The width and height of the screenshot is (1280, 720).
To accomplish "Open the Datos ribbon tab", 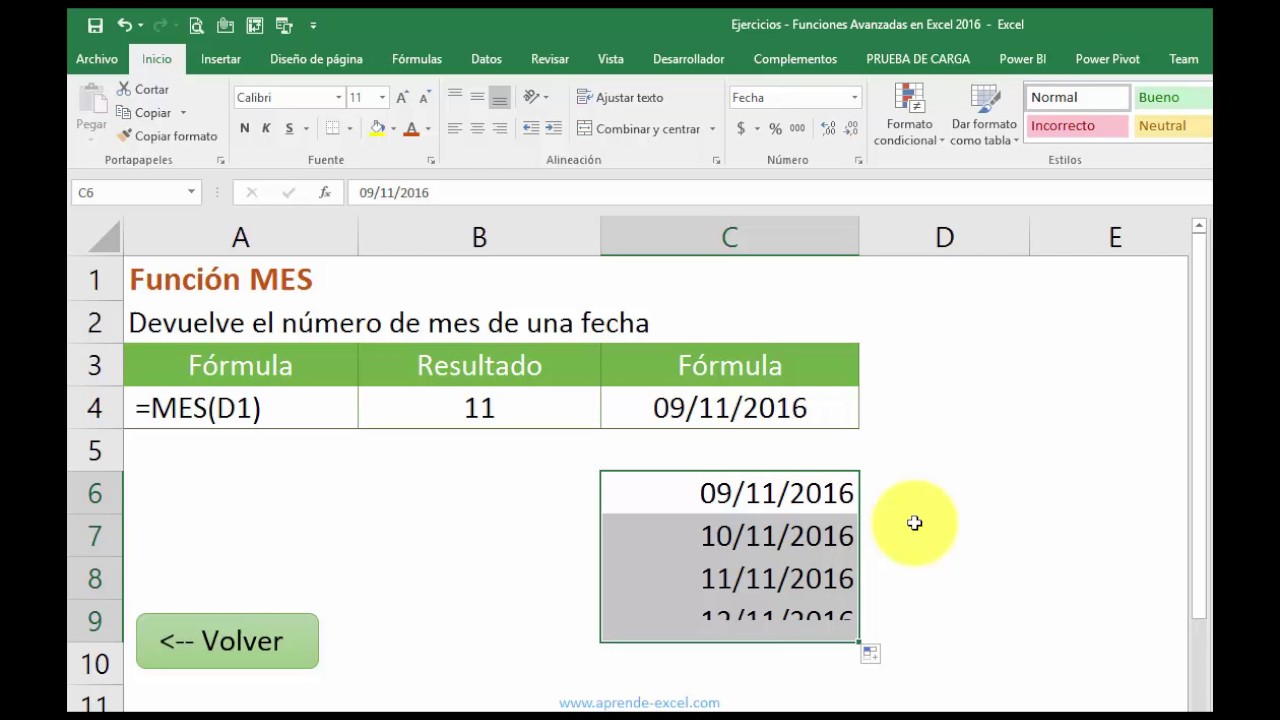I will [x=486, y=59].
